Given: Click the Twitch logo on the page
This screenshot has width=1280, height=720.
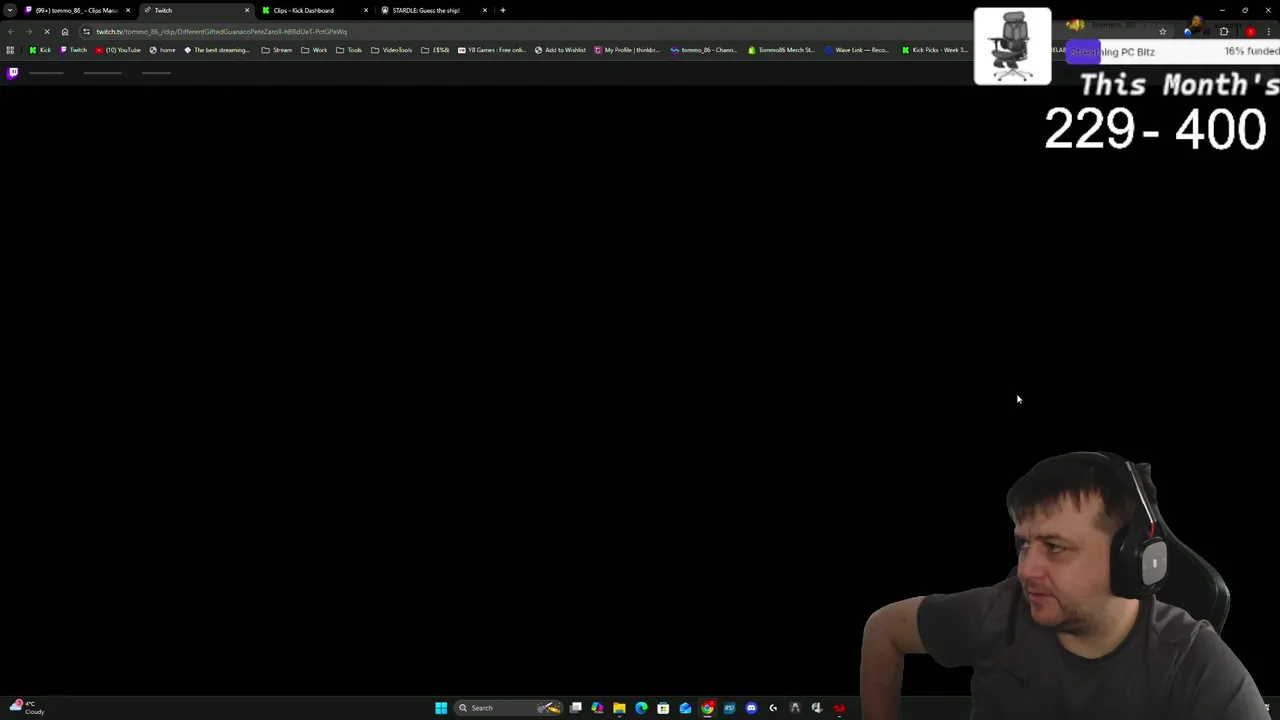Looking at the screenshot, I should coord(13,73).
